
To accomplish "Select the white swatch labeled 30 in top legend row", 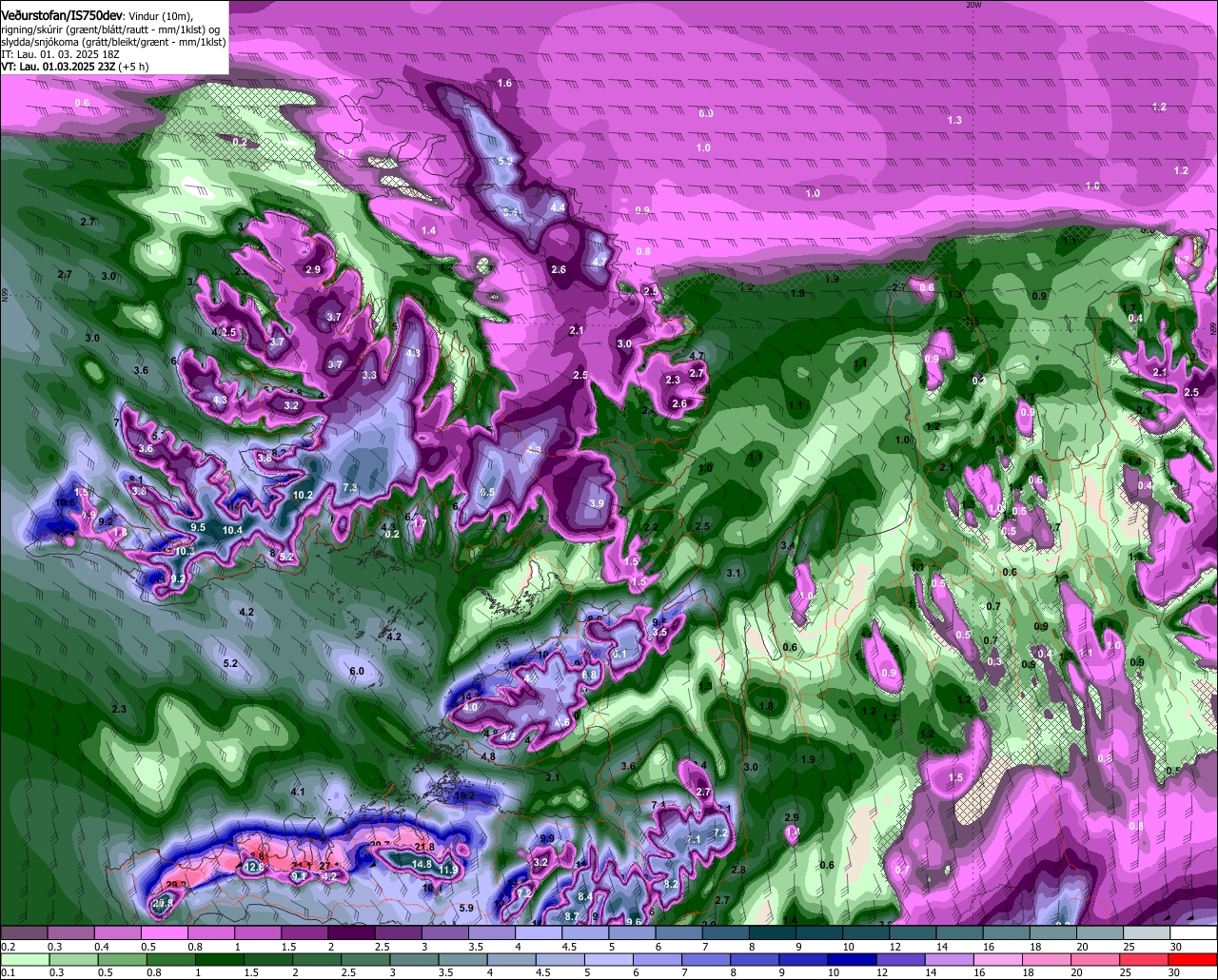I will pos(1194,932).
